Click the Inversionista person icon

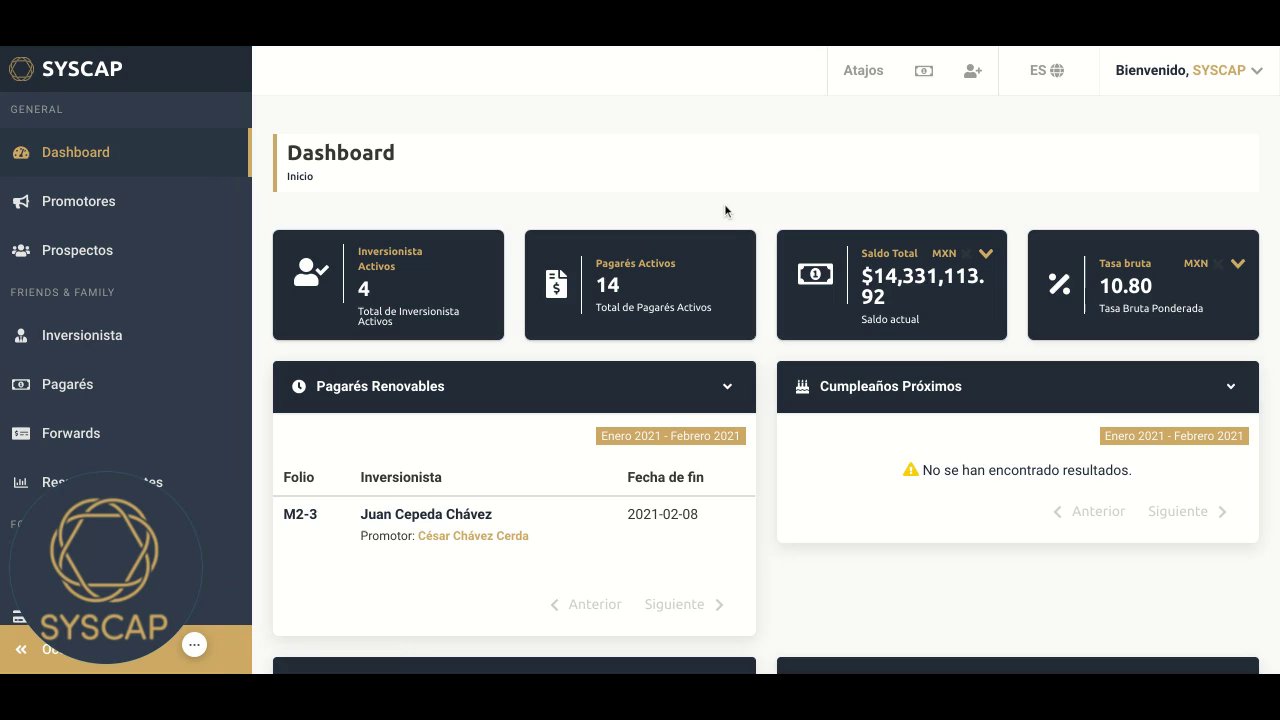[21, 335]
